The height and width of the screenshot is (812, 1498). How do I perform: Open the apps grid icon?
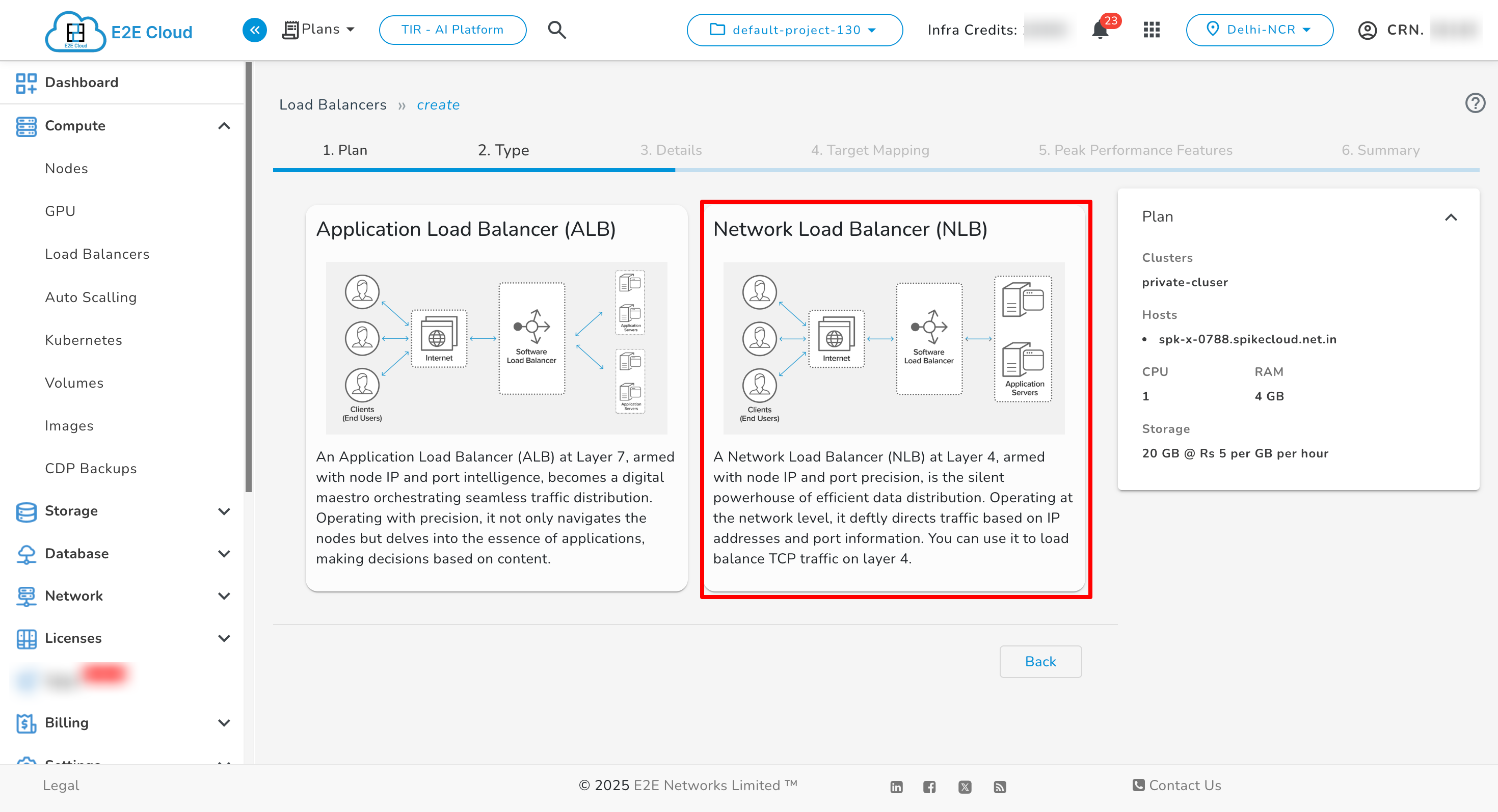pos(1151,30)
